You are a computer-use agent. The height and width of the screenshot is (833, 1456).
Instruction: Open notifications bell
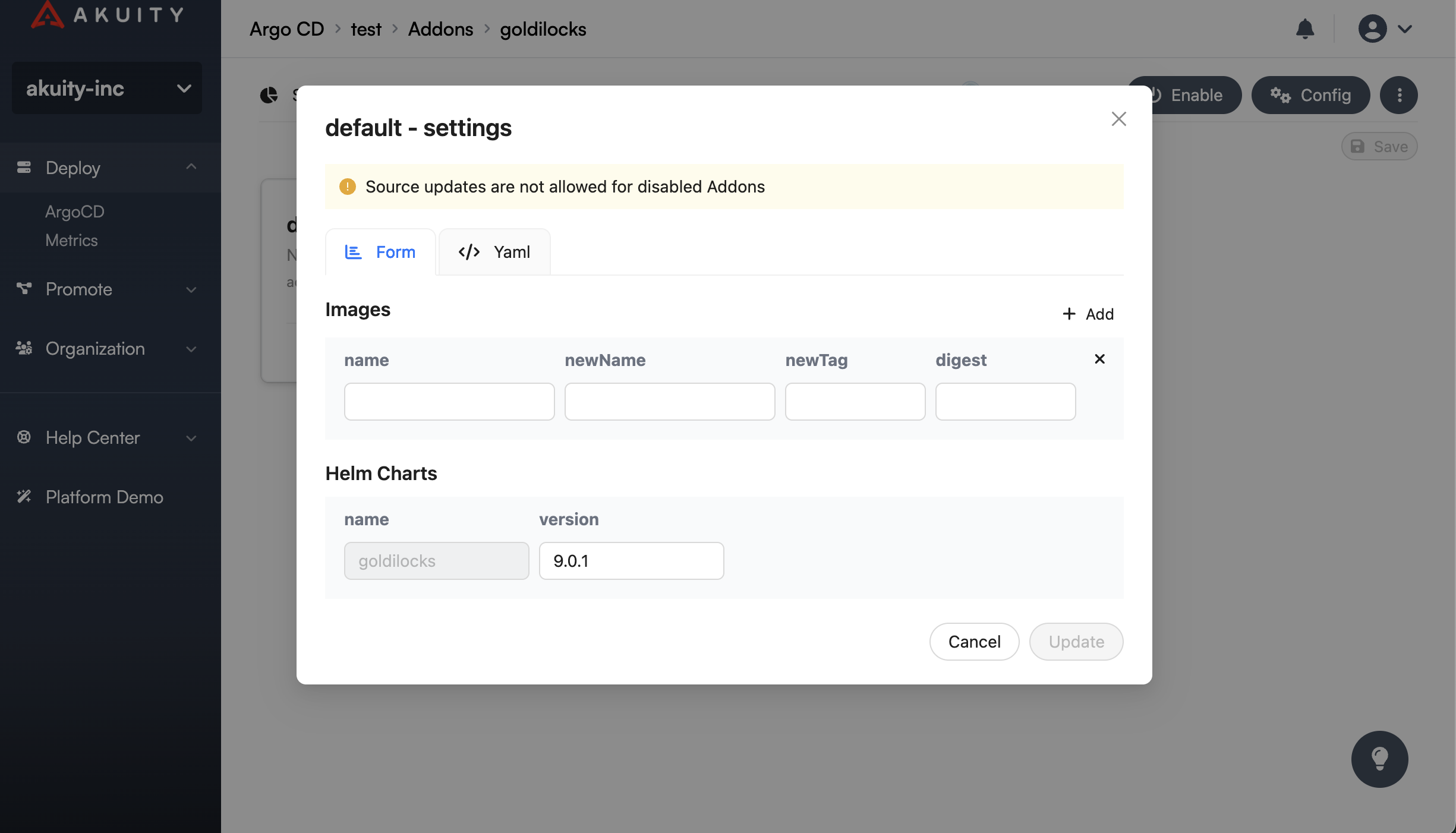click(x=1305, y=29)
